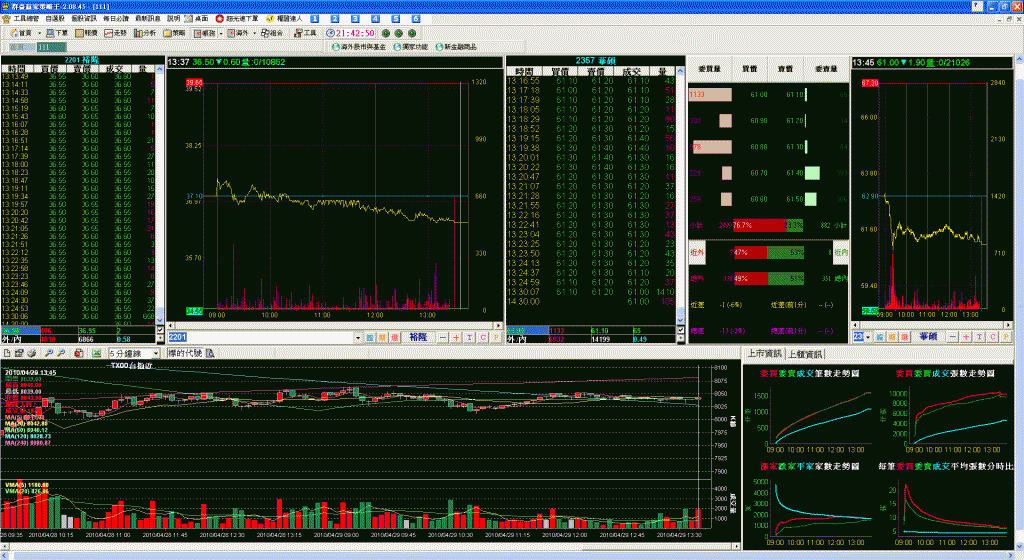
Task: Click right arrow of 裕隆 chart horizontal scrollbar
Action: tap(498, 325)
